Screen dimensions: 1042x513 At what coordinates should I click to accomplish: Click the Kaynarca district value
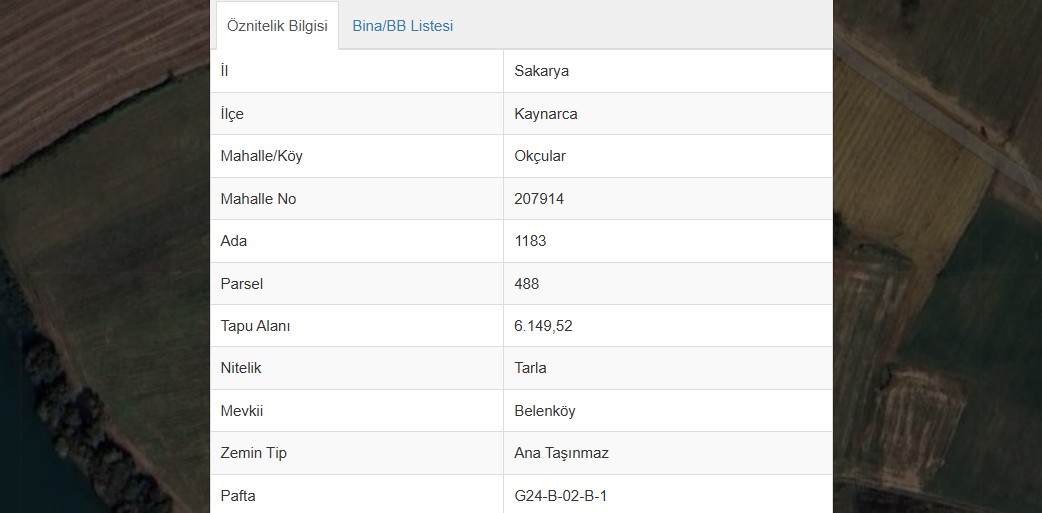coord(546,114)
